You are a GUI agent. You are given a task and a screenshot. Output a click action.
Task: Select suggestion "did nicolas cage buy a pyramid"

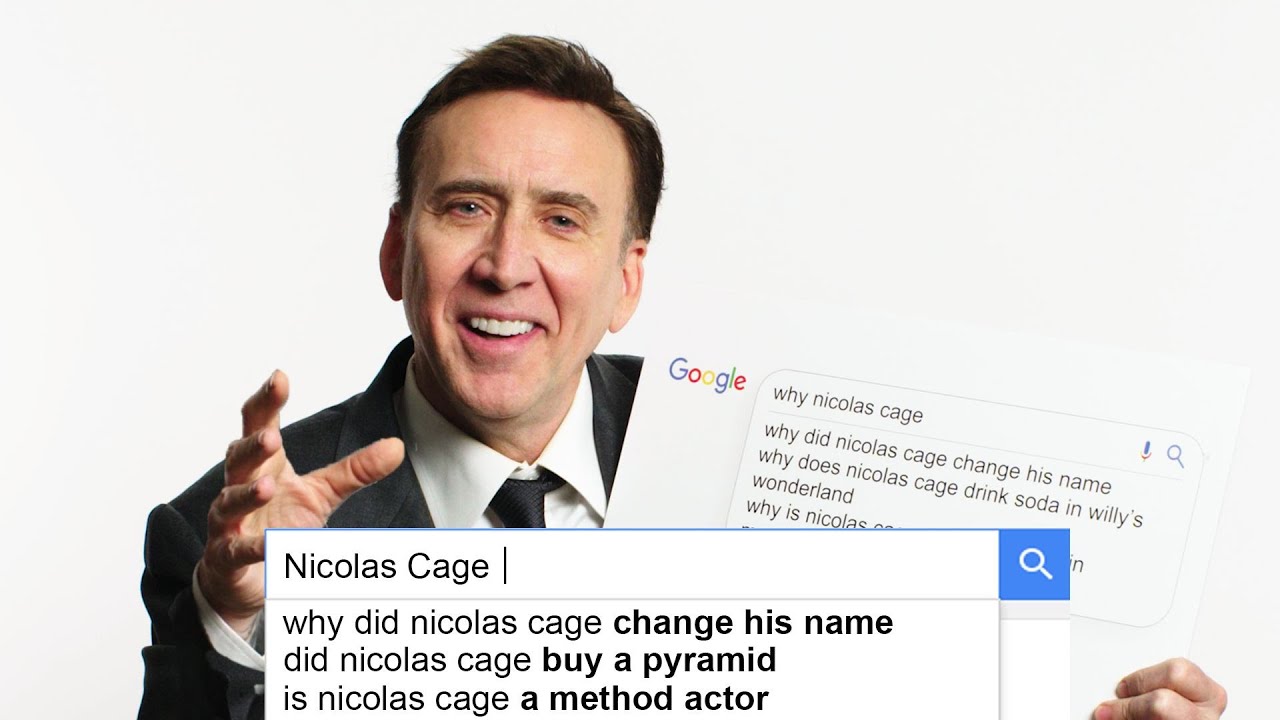click(x=529, y=660)
